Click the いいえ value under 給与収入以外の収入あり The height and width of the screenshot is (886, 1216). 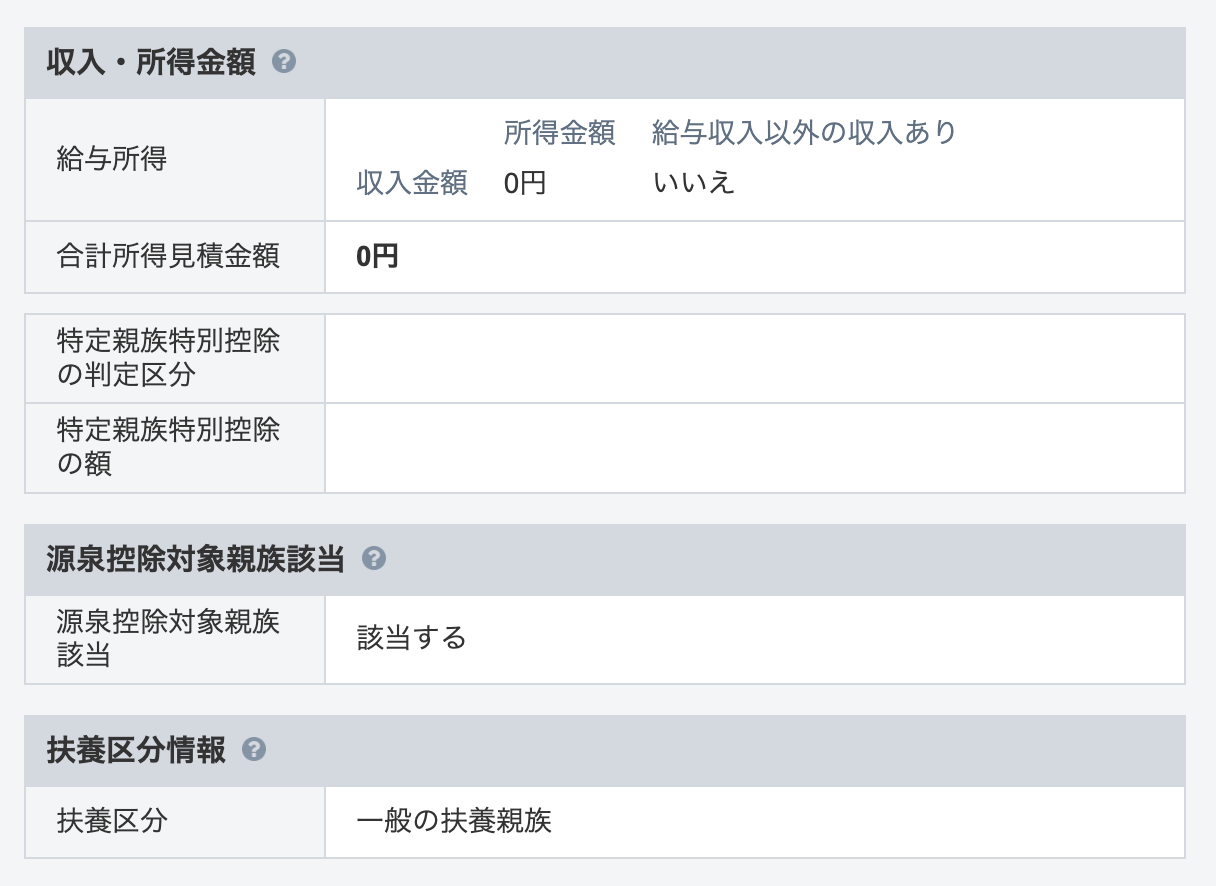coord(694,183)
